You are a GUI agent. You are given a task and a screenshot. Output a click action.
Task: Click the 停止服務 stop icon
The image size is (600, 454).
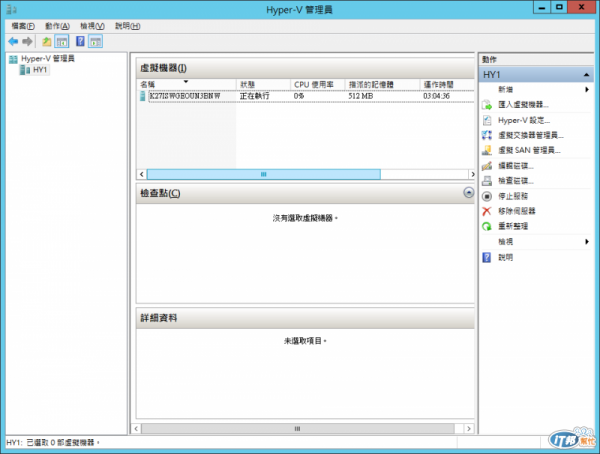click(487, 196)
